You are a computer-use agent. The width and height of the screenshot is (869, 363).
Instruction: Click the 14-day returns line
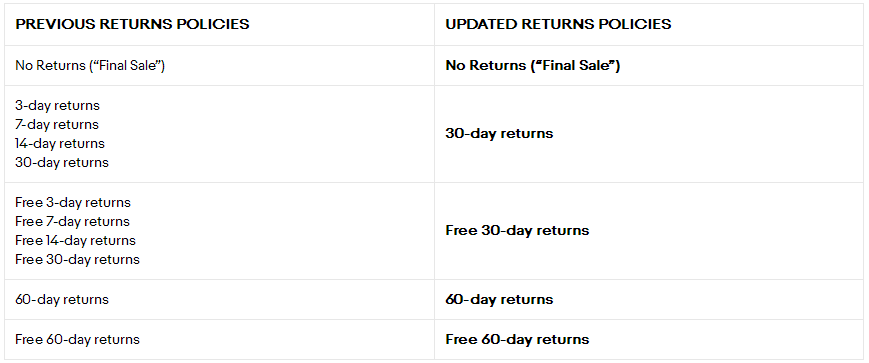(x=60, y=144)
